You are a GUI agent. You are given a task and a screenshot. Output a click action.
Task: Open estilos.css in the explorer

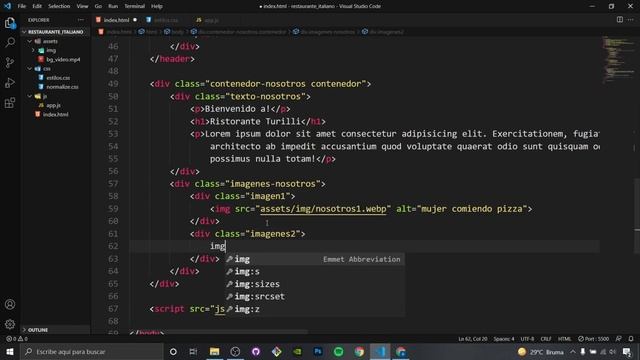pyautogui.click(x=58, y=78)
